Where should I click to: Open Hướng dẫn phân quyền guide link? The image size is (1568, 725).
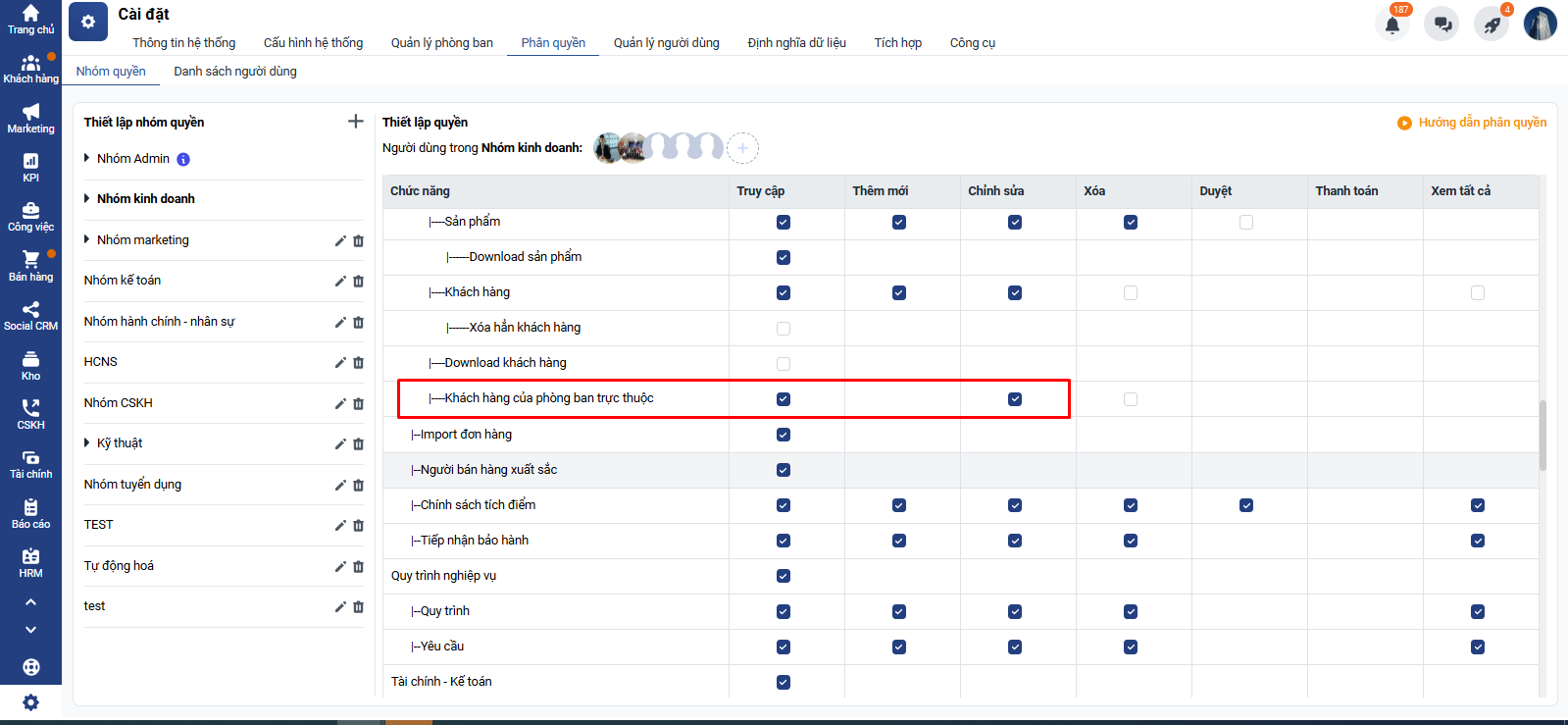click(1472, 123)
